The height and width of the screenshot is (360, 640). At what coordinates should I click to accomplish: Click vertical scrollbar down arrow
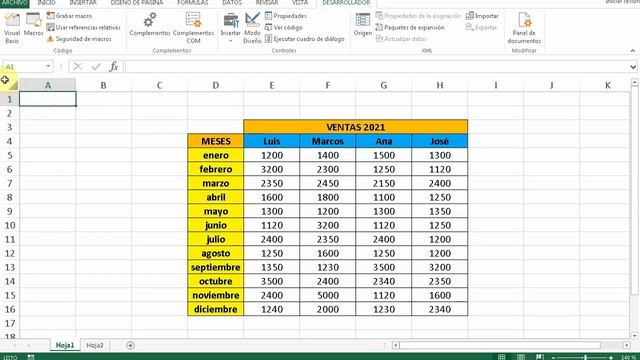(635, 336)
